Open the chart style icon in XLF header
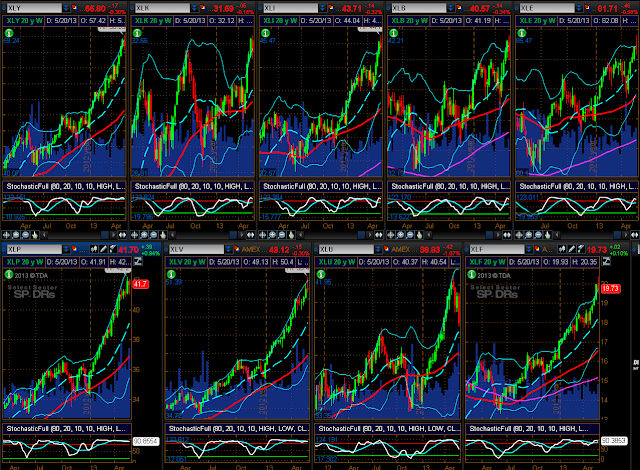Image resolution: width=640 pixels, height=470 pixels. coord(562,249)
